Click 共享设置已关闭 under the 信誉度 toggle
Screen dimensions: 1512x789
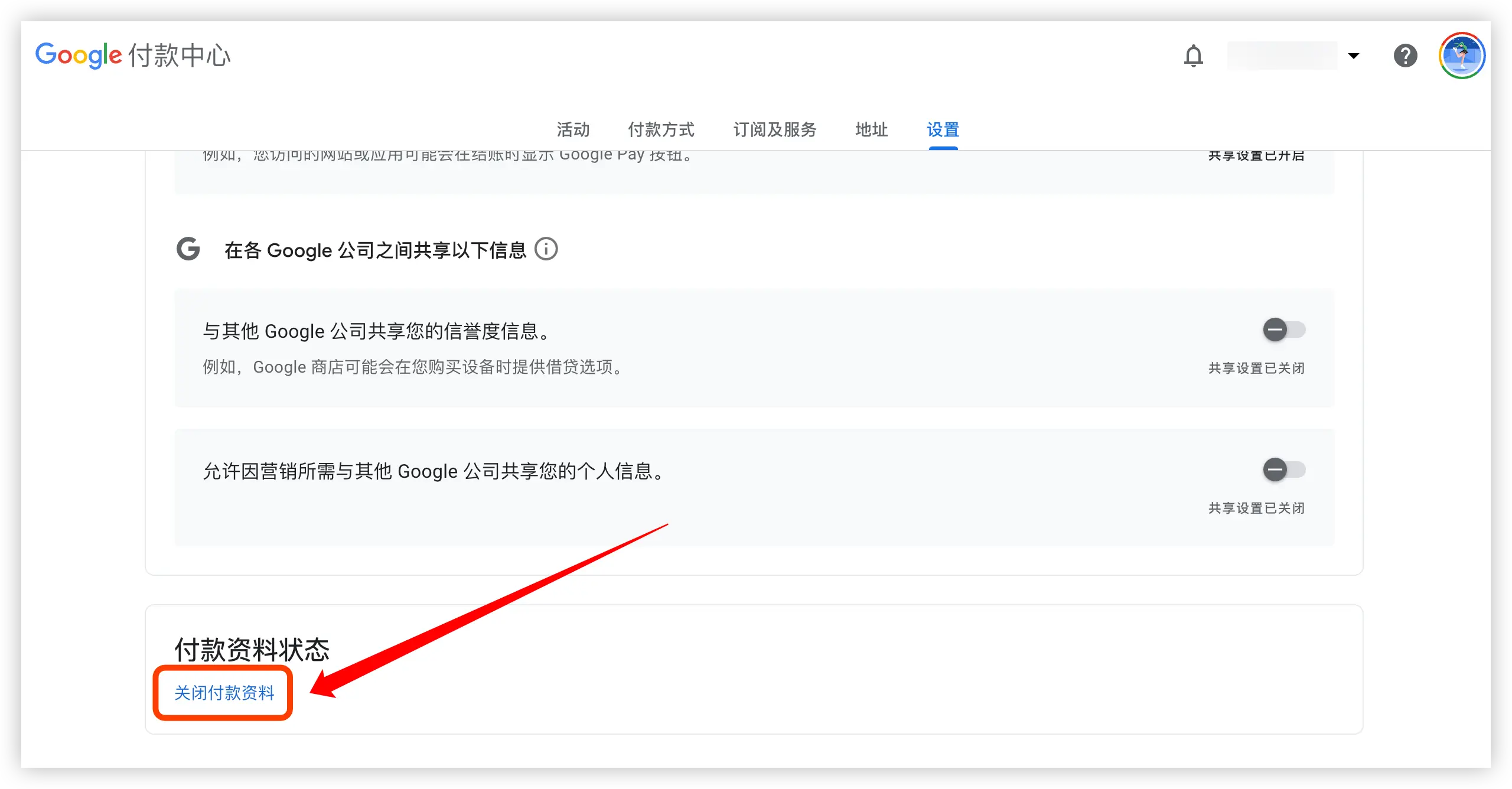tap(1256, 368)
